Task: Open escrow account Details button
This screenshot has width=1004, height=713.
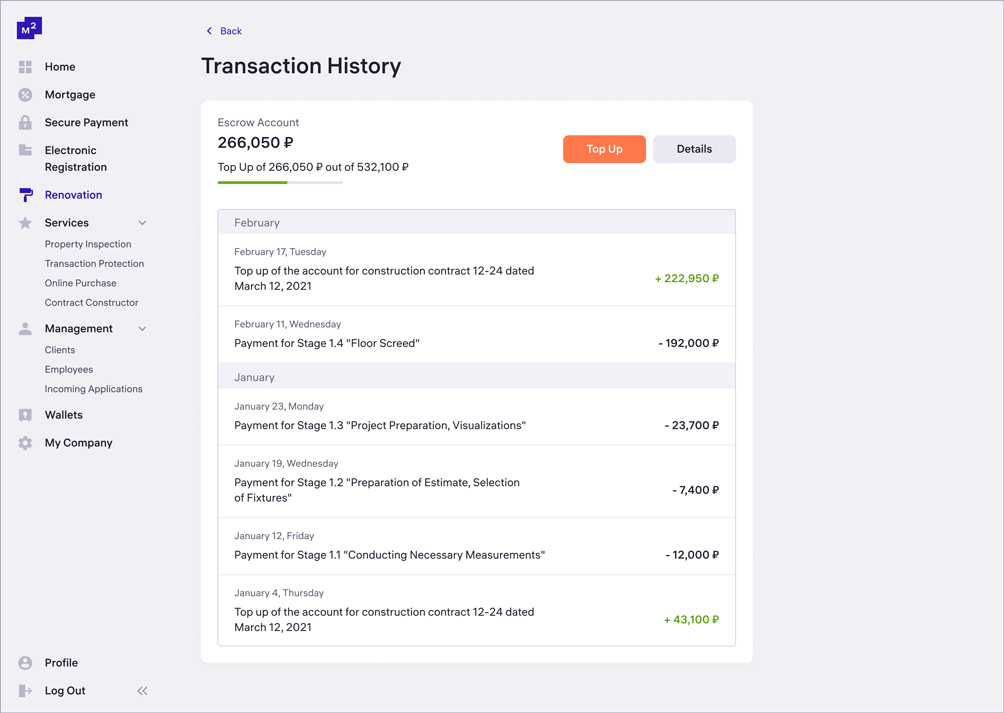Action: (694, 149)
